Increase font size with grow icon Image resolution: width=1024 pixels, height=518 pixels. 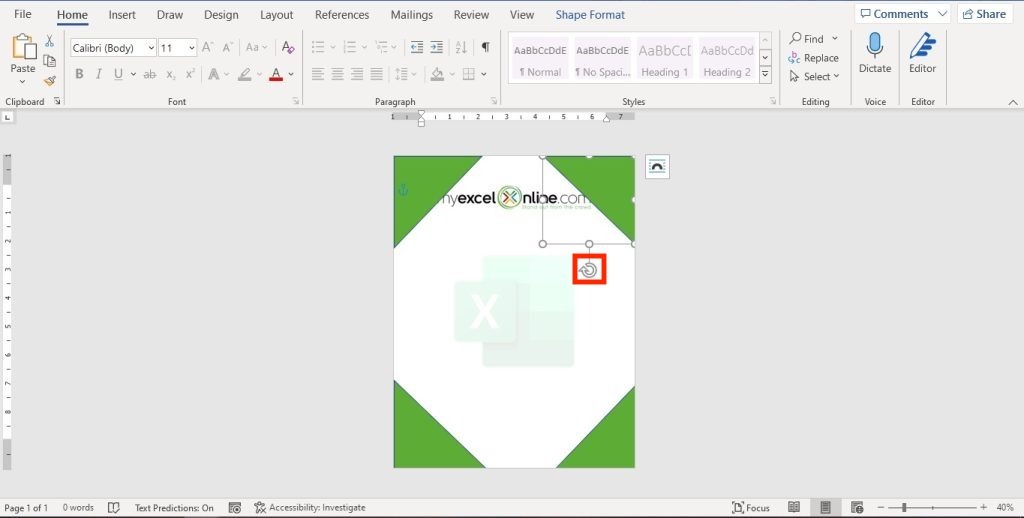[x=207, y=47]
